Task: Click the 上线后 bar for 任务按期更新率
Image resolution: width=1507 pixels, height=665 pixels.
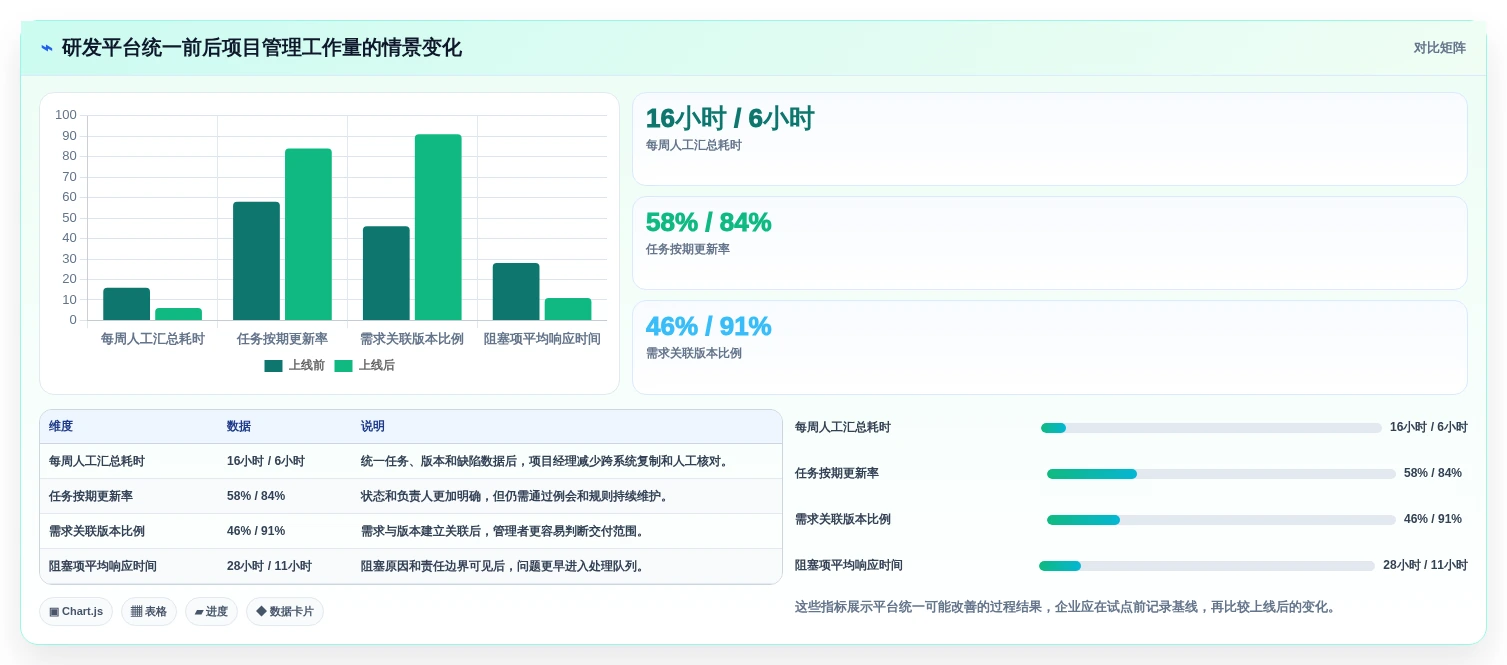Action: (x=308, y=234)
